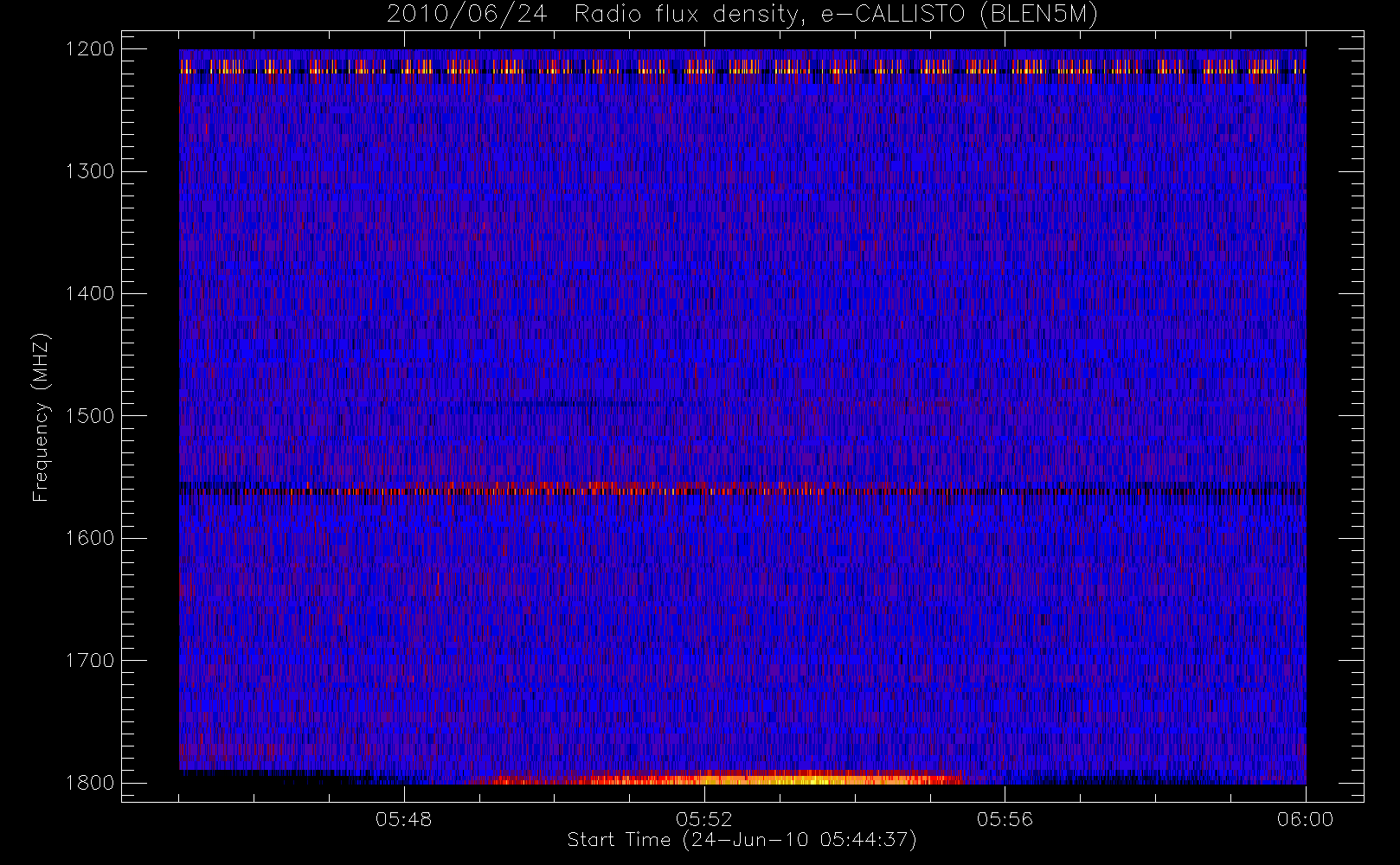Click the 05:52 time tick label
This screenshot has height=865, width=1400.
click(x=704, y=819)
